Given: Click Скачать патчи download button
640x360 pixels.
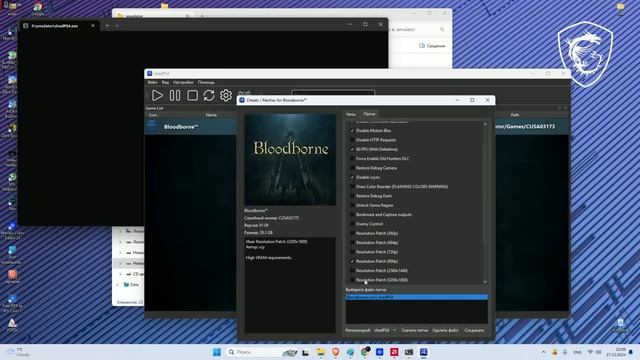Looking at the screenshot, I should point(415,330).
